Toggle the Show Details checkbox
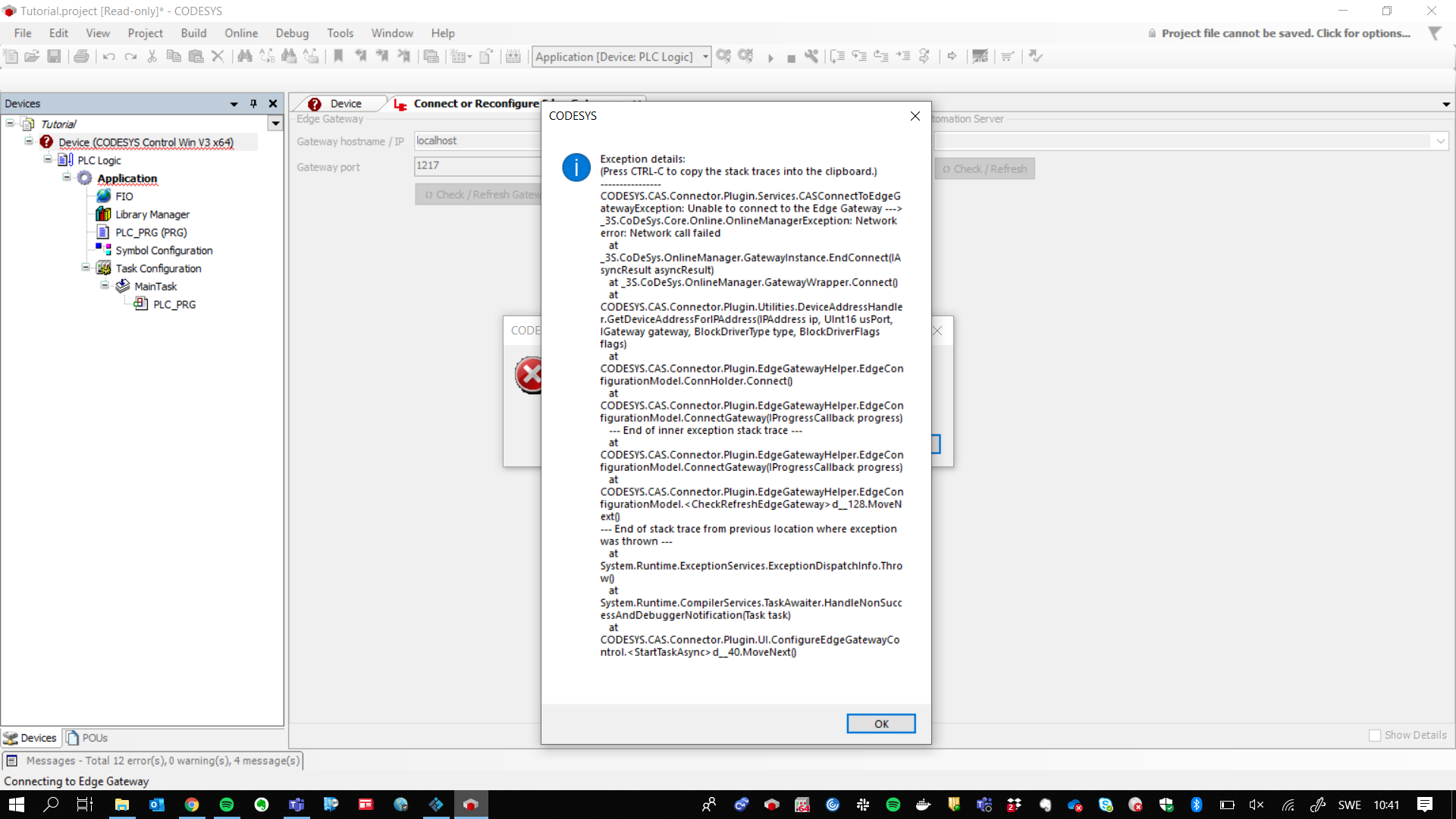Screen dimensions: 1456x819 (1375, 736)
